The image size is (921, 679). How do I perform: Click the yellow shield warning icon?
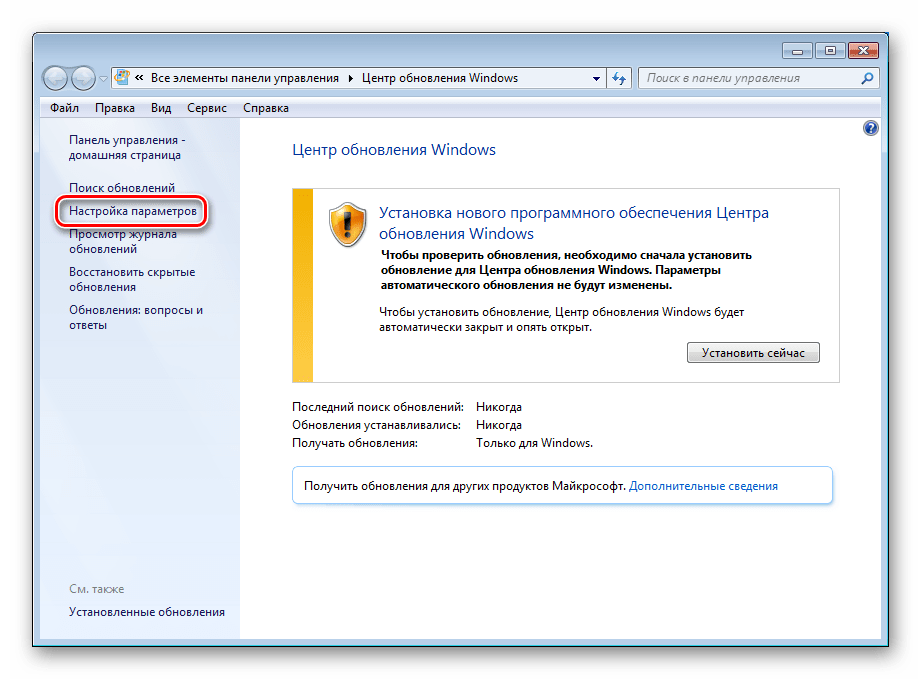(347, 224)
